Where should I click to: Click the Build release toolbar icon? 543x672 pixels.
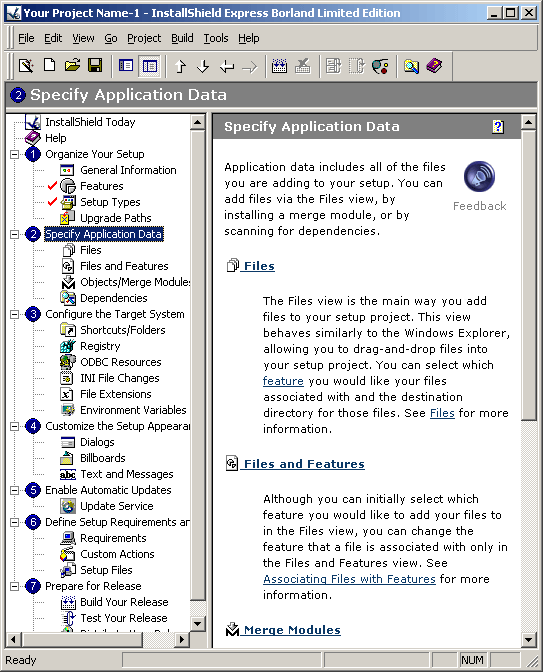(x=279, y=66)
